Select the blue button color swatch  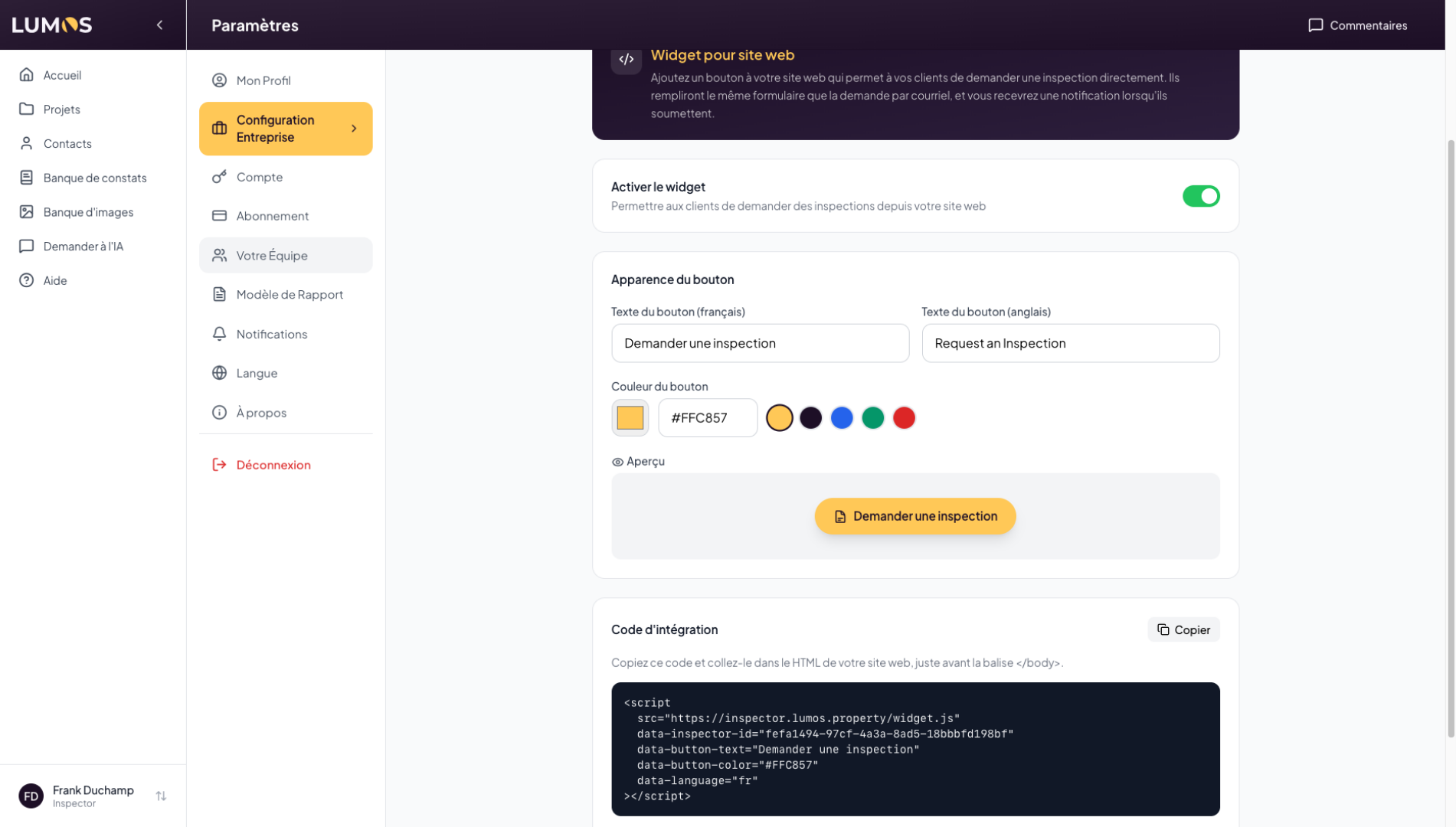pyautogui.click(x=842, y=418)
